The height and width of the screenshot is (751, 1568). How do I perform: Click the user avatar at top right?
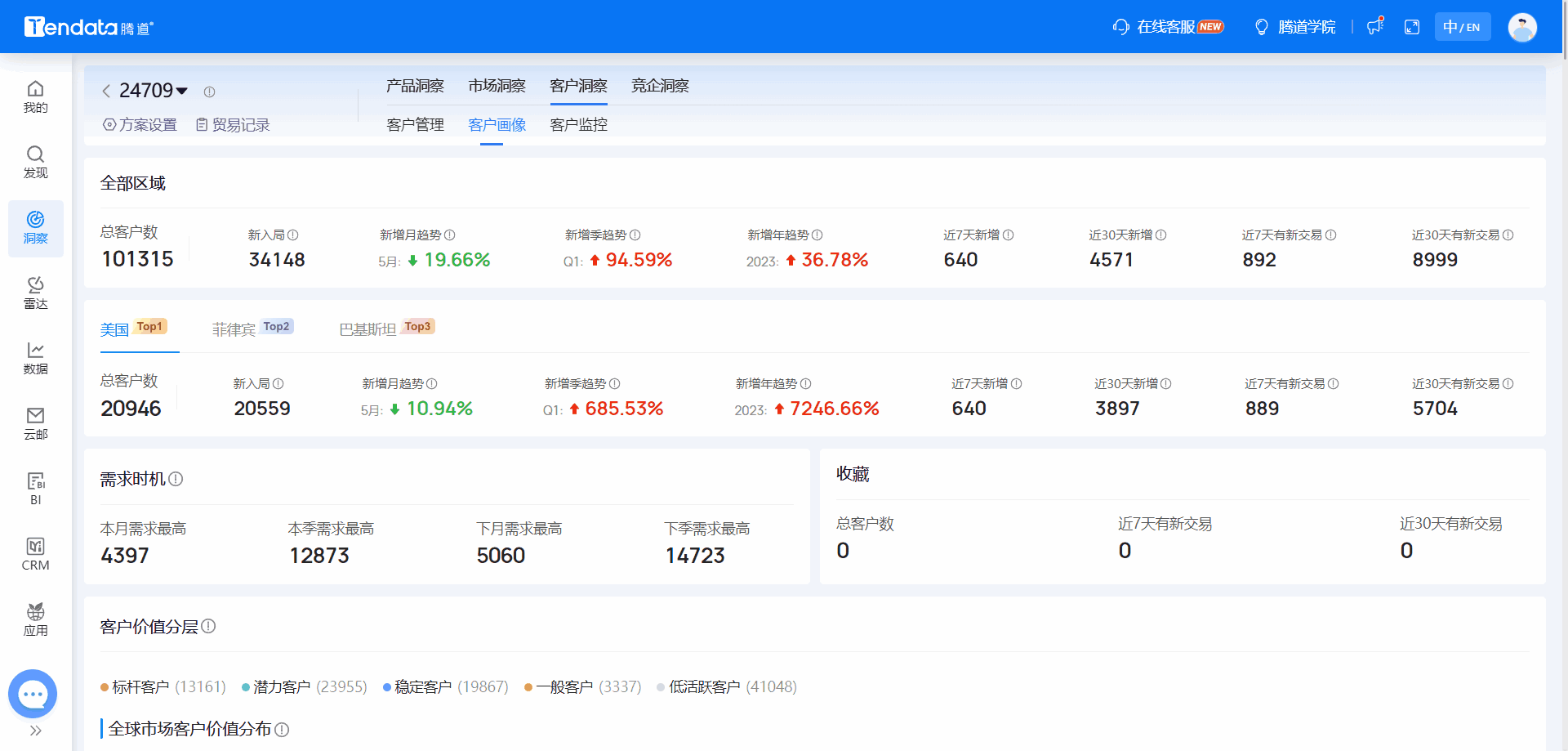pyautogui.click(x=1522, y=26)
